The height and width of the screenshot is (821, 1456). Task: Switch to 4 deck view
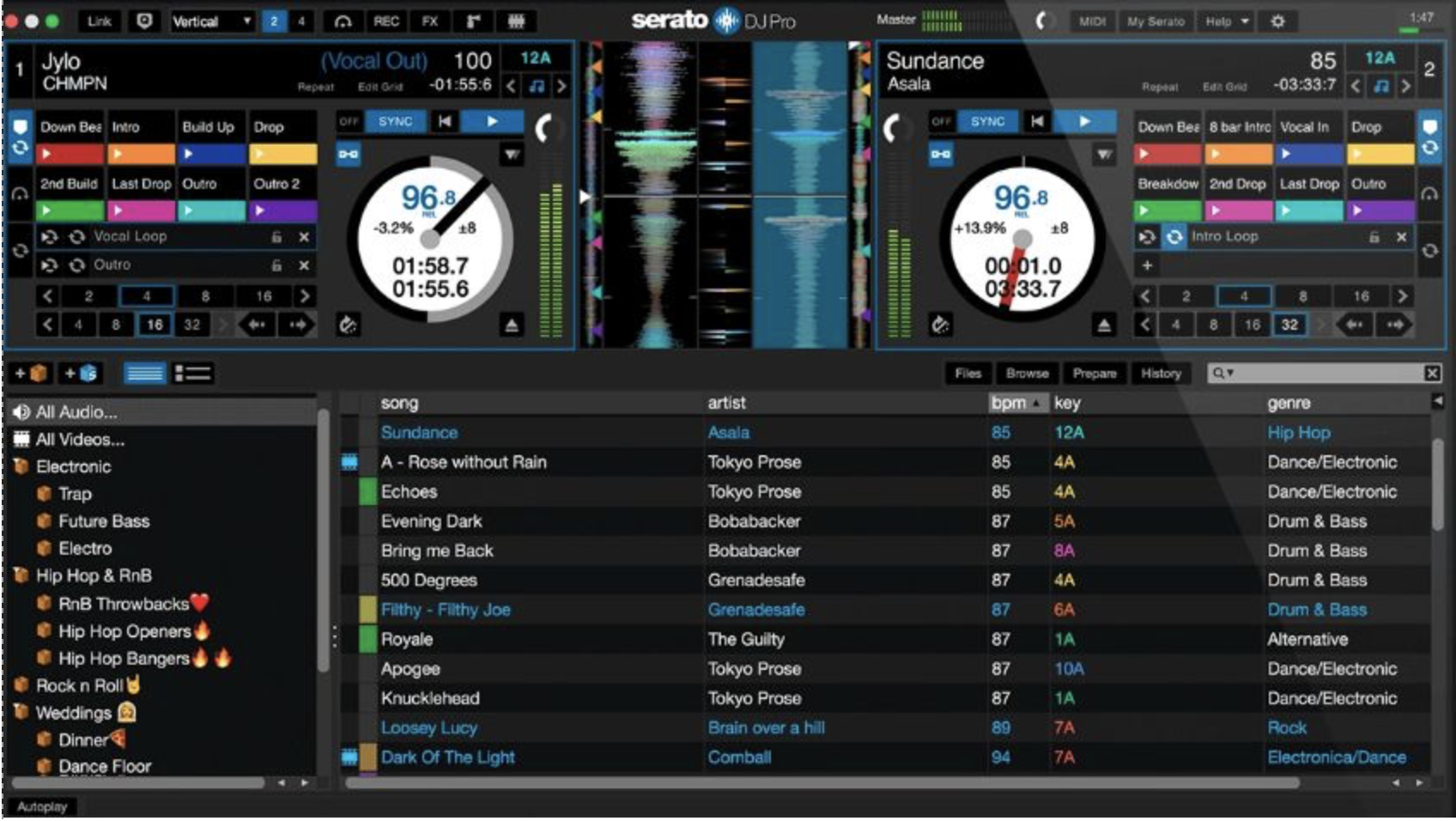coord(301,21)
